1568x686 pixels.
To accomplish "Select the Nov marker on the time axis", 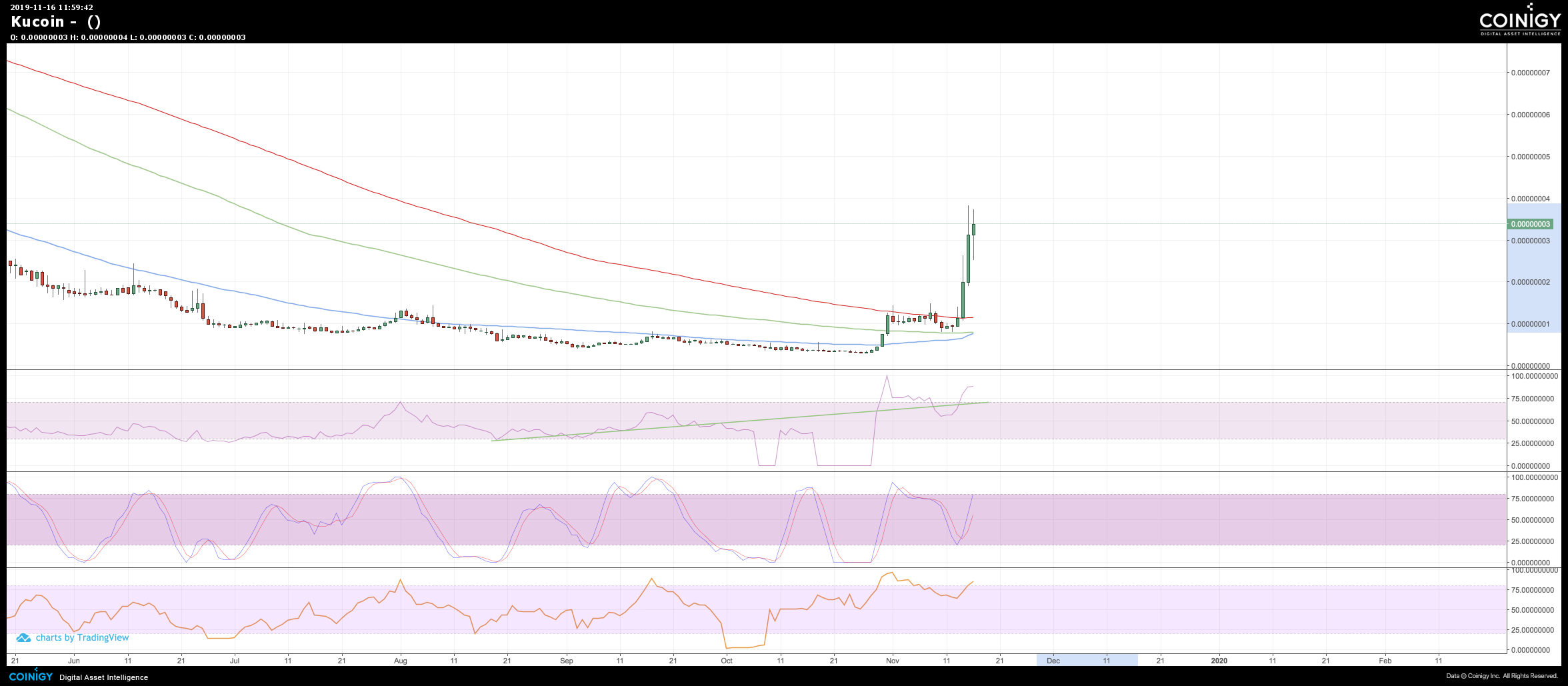I will 892,661.
